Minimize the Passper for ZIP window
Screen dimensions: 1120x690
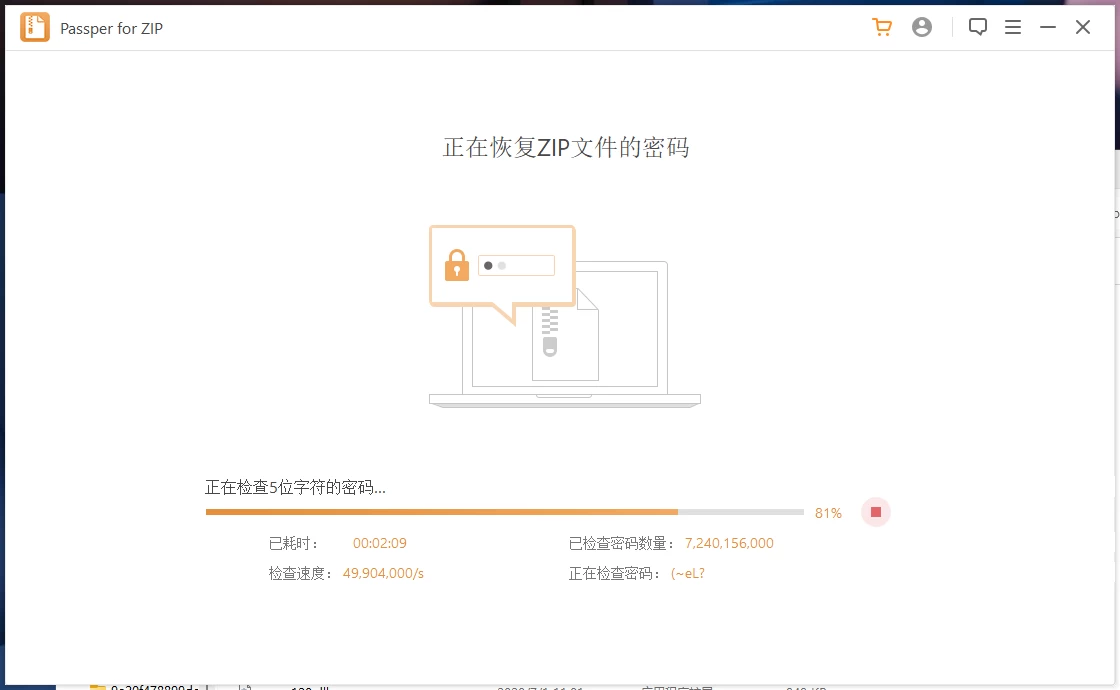click(1047, 27)
